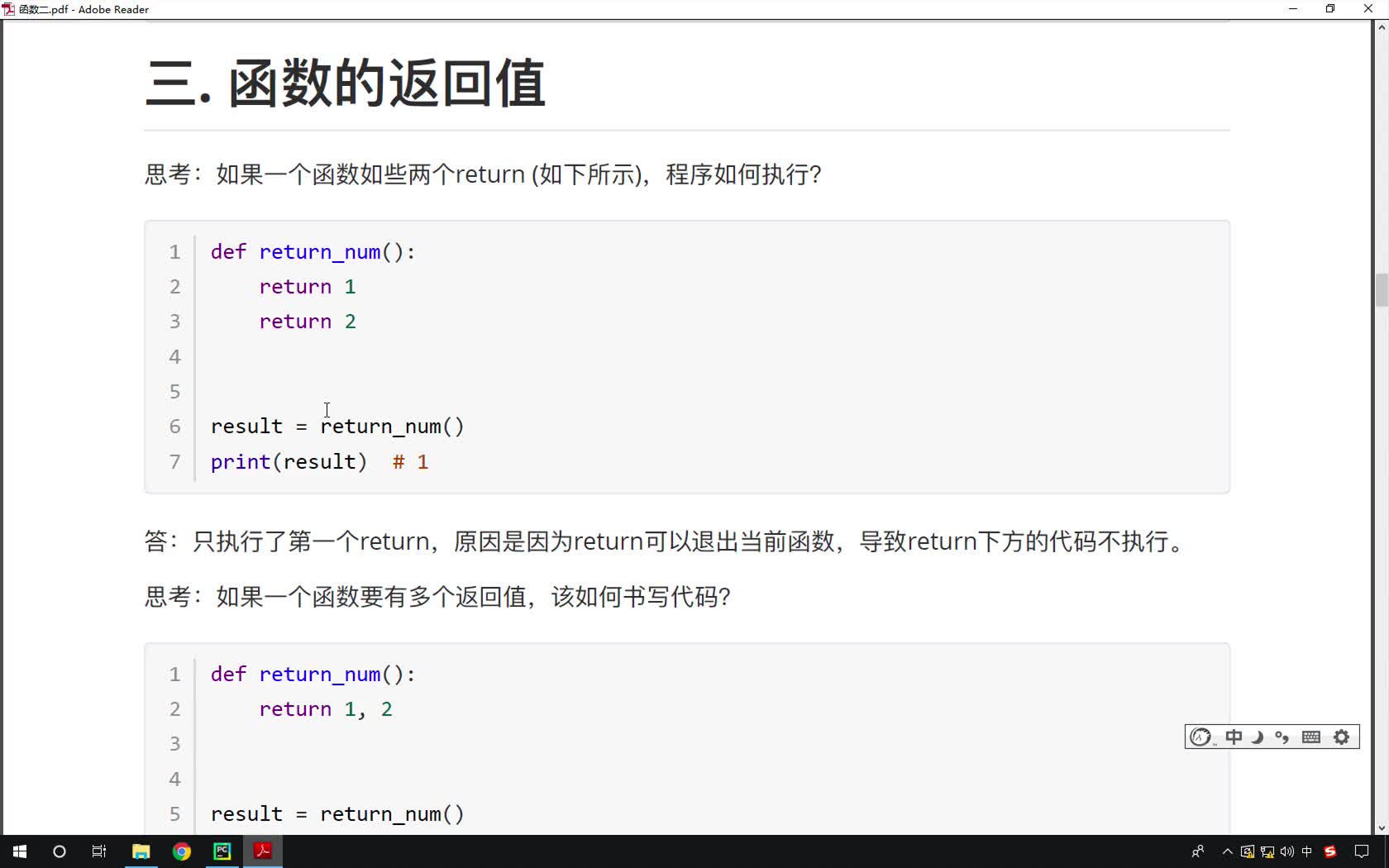
Task: Open Cortana search circle in taskbar
Action: 60,851
